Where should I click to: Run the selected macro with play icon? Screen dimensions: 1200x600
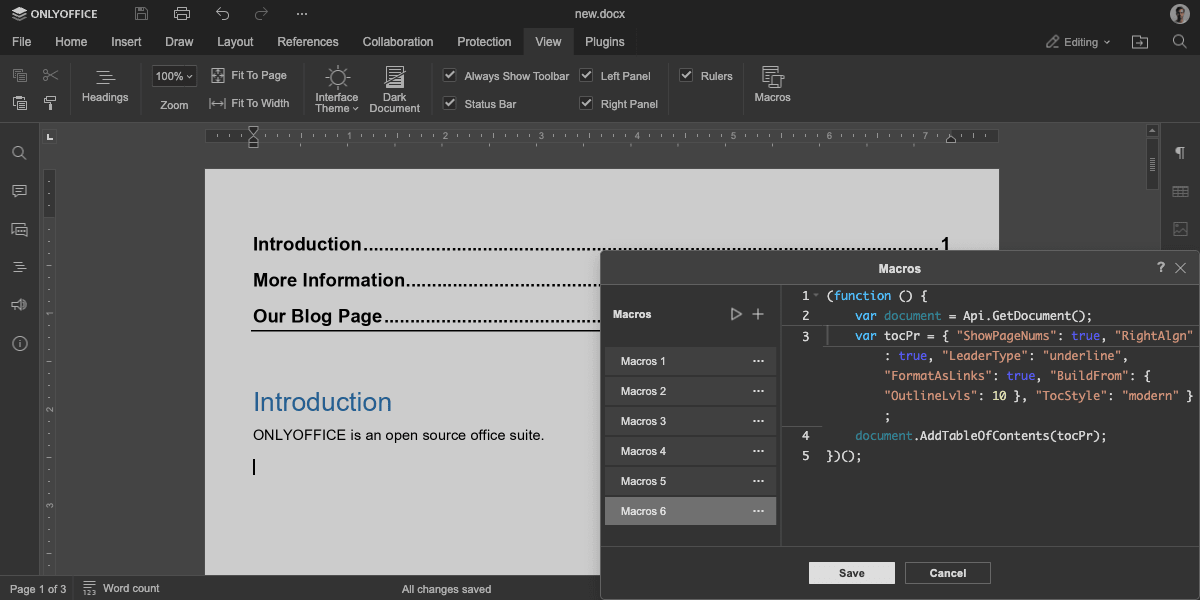point(736,314)
